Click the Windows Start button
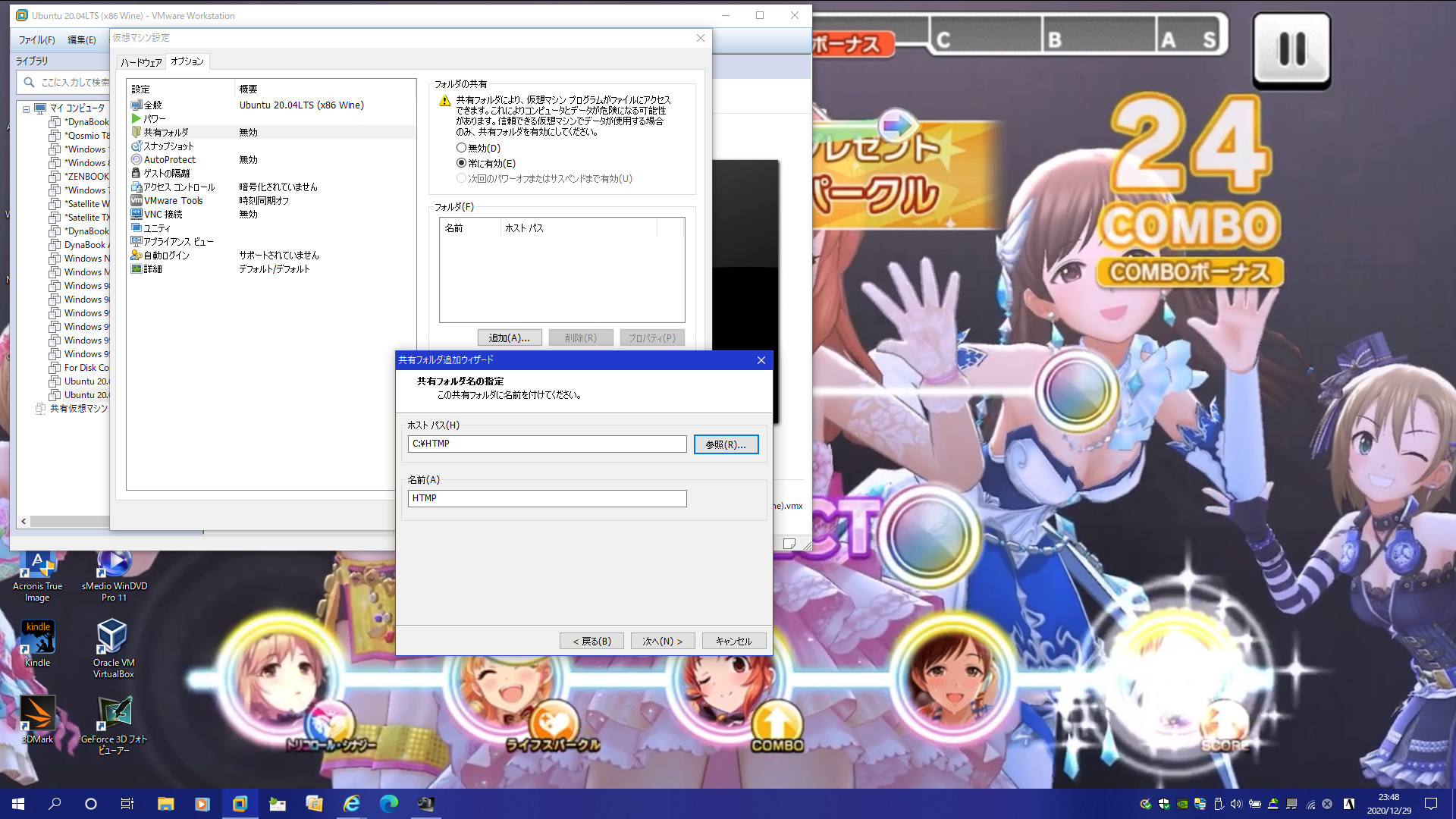Viewport: 1456px width, 819px height. click(x=18, y=804)
